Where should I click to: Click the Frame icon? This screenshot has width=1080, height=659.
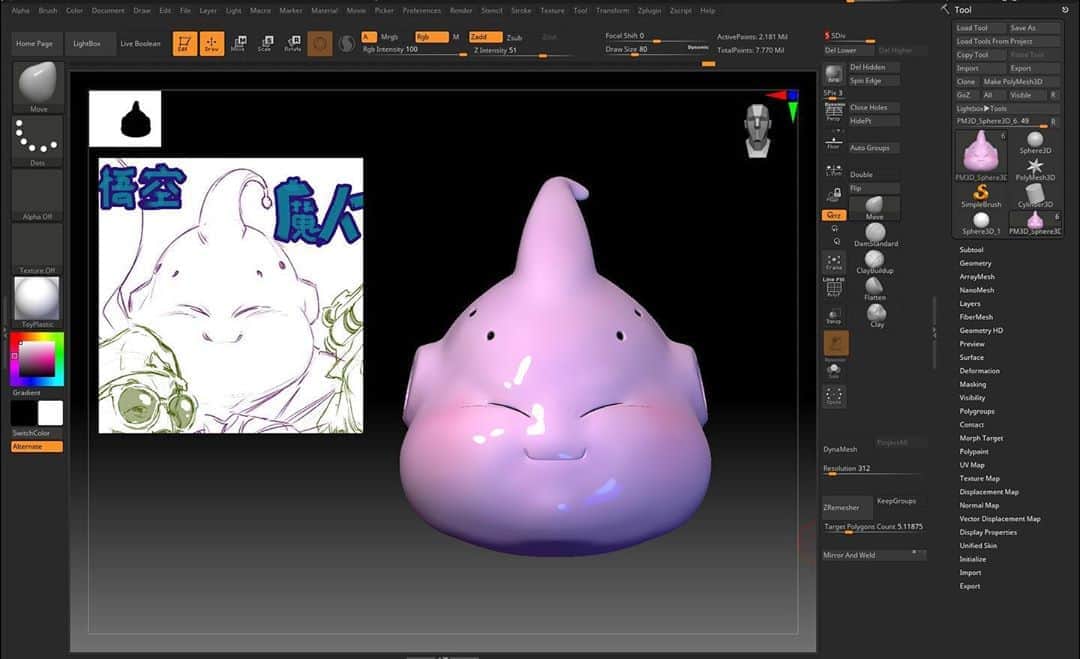point(833,262)
